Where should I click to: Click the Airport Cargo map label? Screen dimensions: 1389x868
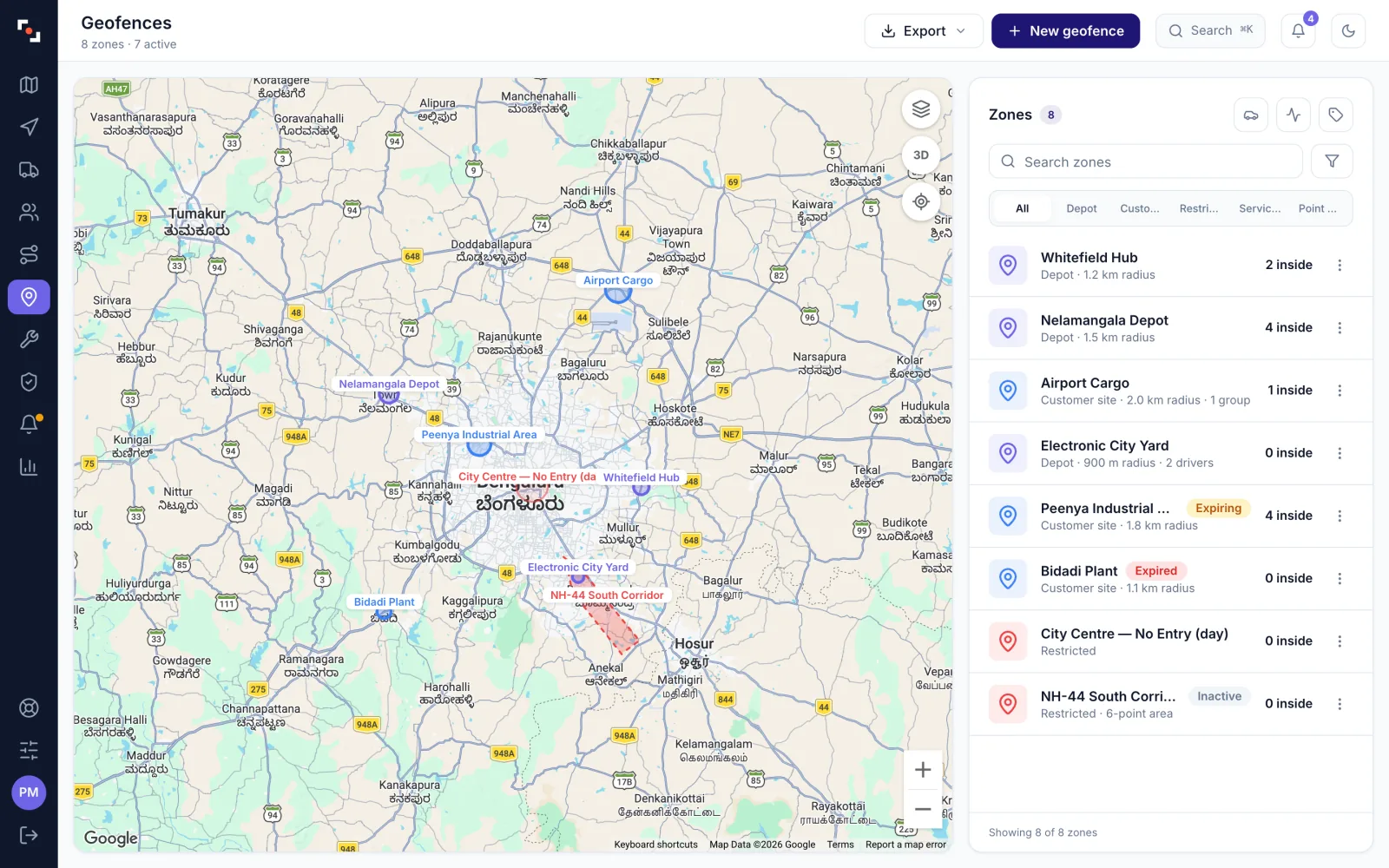click(618, 280)
